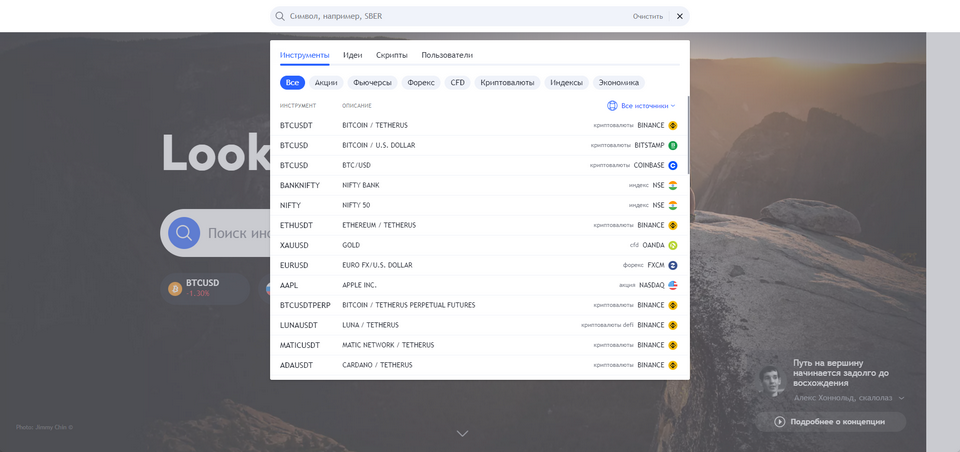The width and height of the screenshot is (960, 452).
Task: Click the globe icon next to "Все источники"
Action: (x=612, y=105)
